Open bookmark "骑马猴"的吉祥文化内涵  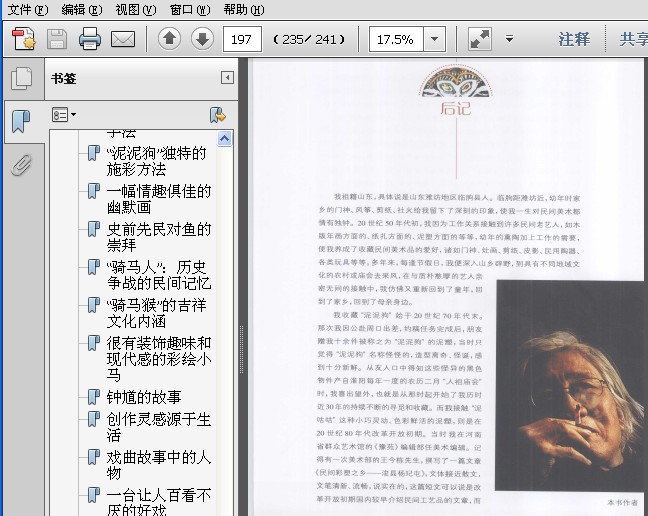(156, 313)
